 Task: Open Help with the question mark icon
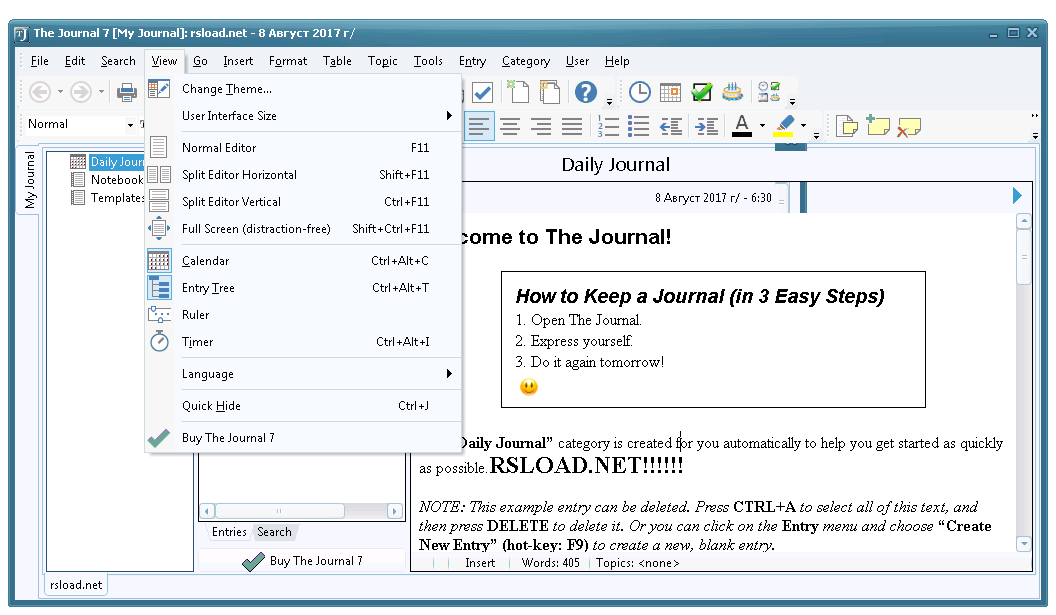tap(585, 92)
